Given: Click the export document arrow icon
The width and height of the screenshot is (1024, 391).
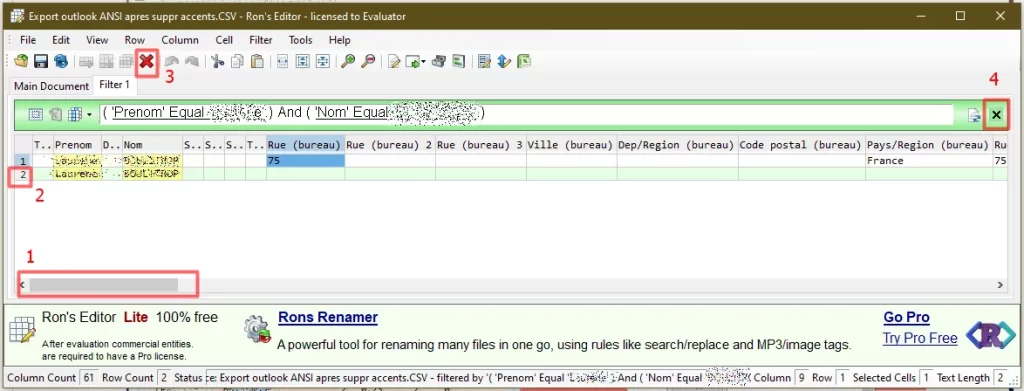Looking at the screenshot, I should point(412,61).
